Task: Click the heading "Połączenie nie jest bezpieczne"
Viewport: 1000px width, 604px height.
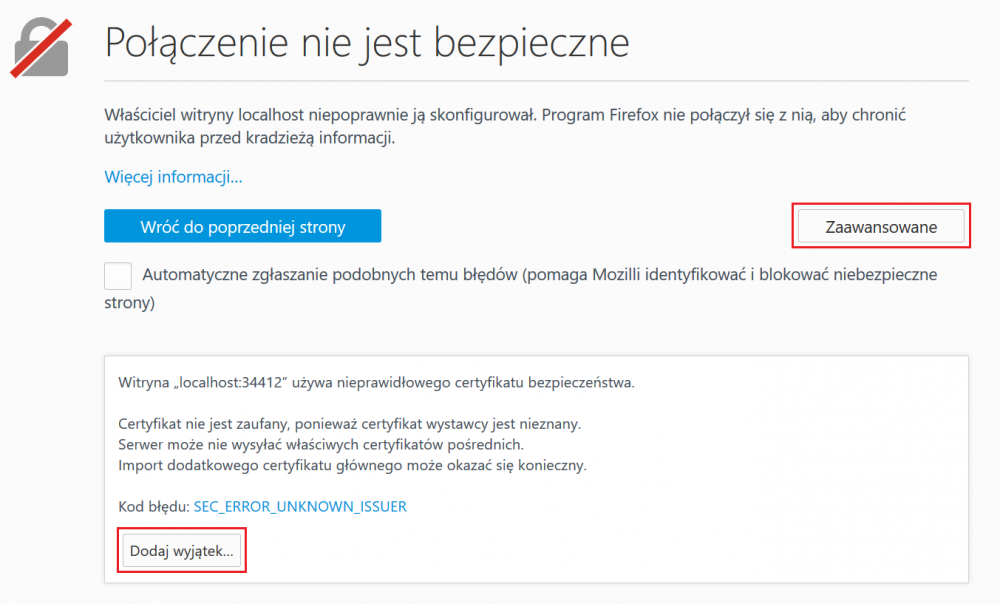Action: [x=367, y=43]
